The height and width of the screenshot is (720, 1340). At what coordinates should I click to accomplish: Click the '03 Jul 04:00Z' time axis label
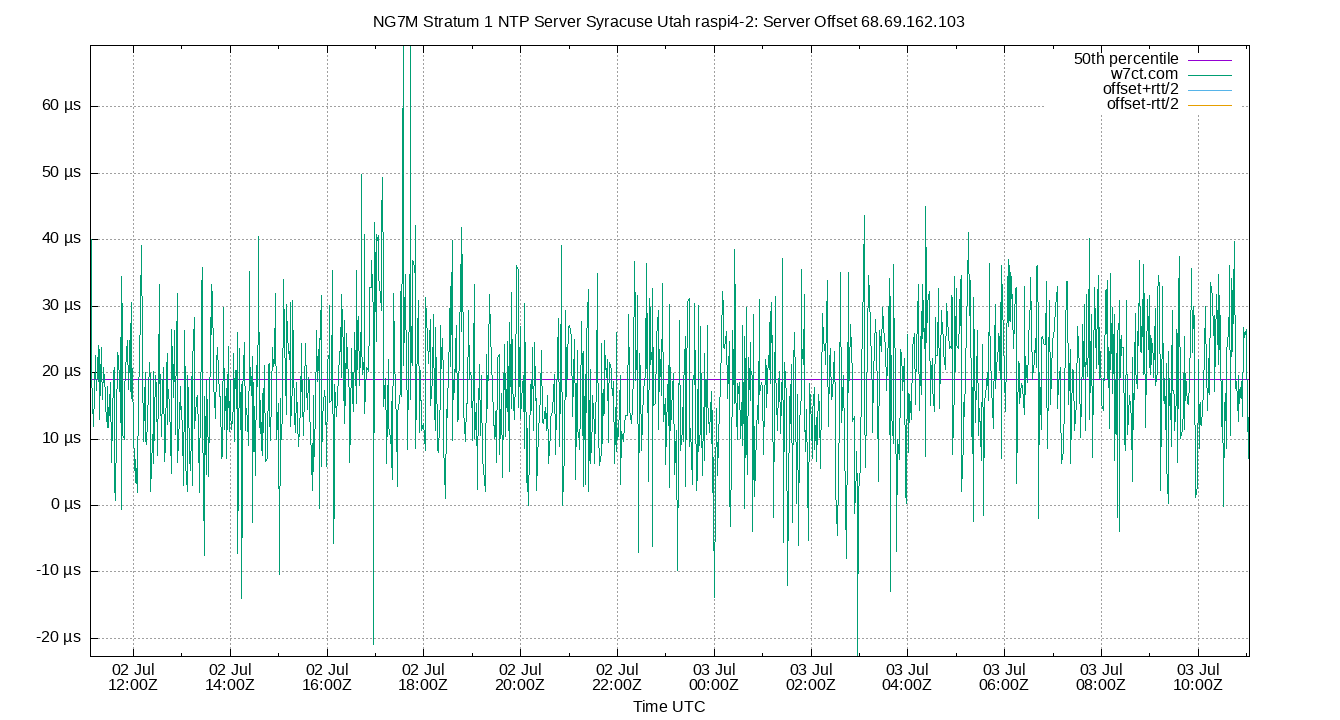[x=907, y=677]
